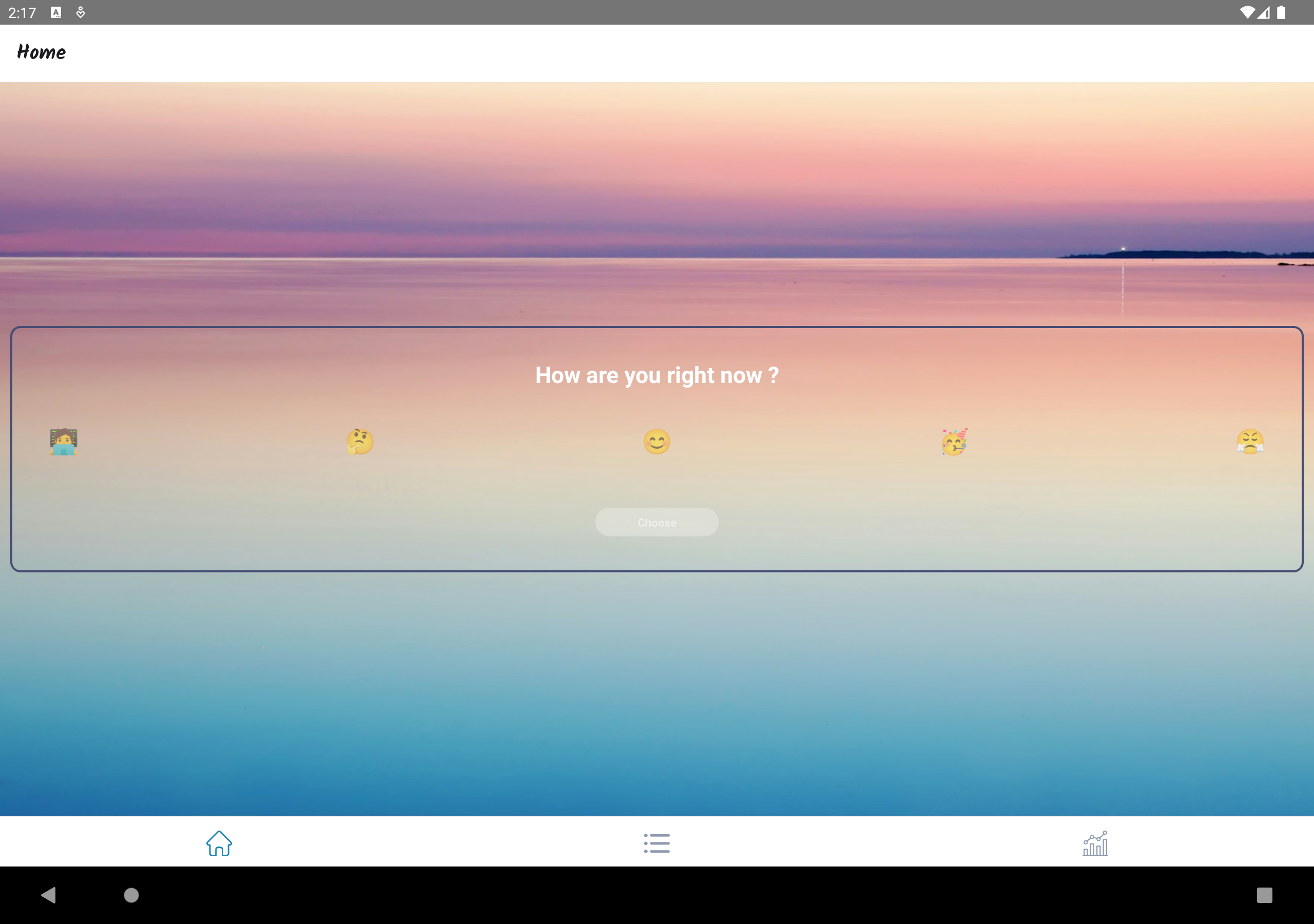
Task: Click the "How are you right now ?" heading
Action: tap(657, 376)
